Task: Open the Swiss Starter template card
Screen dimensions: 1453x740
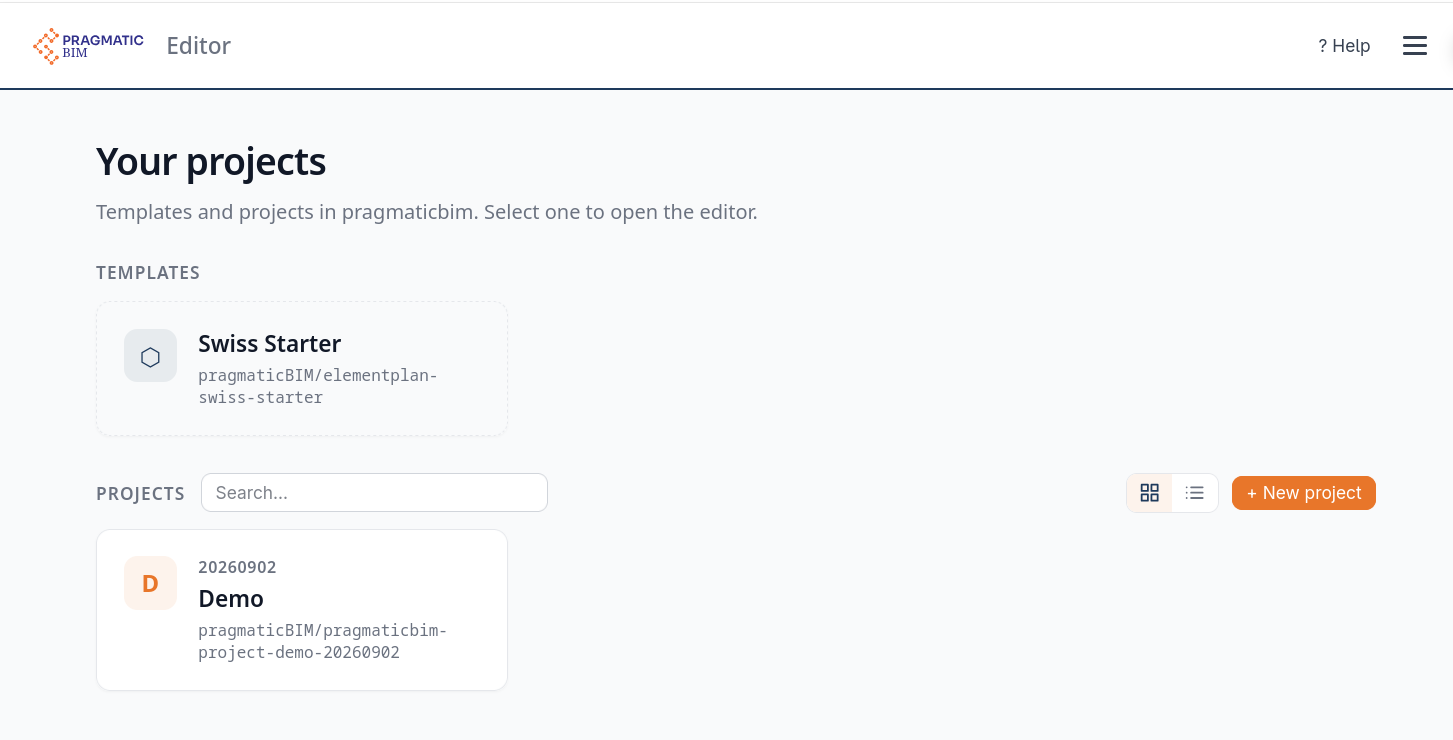Action: coord(302,369)
